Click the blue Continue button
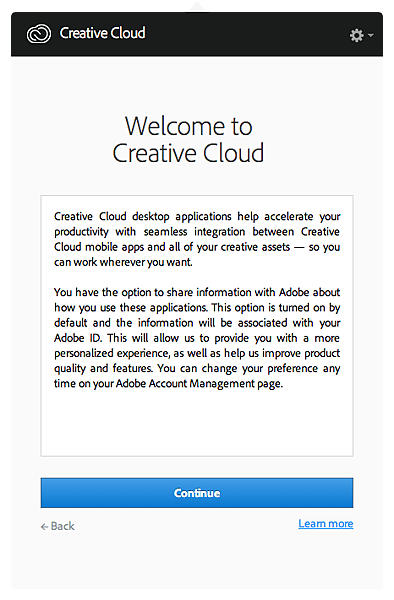The image size is (394, 600). (x=197, y=492)
